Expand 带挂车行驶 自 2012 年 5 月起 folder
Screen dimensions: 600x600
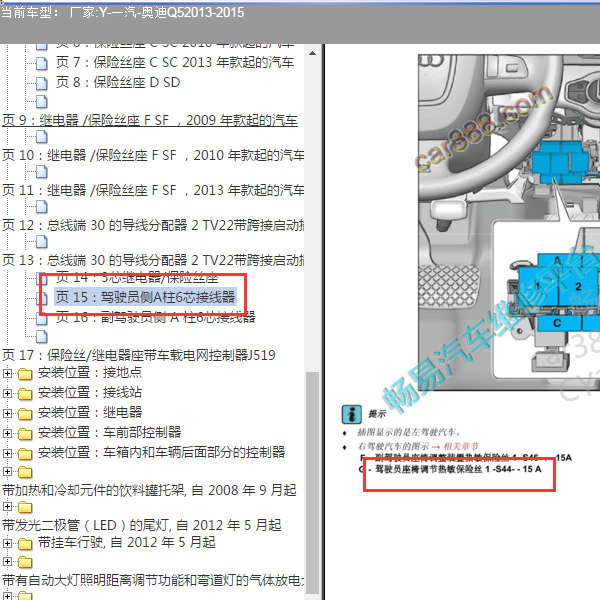click(7, 543)
